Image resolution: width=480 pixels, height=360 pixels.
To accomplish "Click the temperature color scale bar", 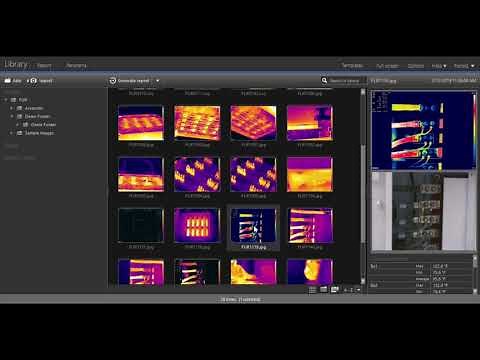I will click(x=475, y=130).
